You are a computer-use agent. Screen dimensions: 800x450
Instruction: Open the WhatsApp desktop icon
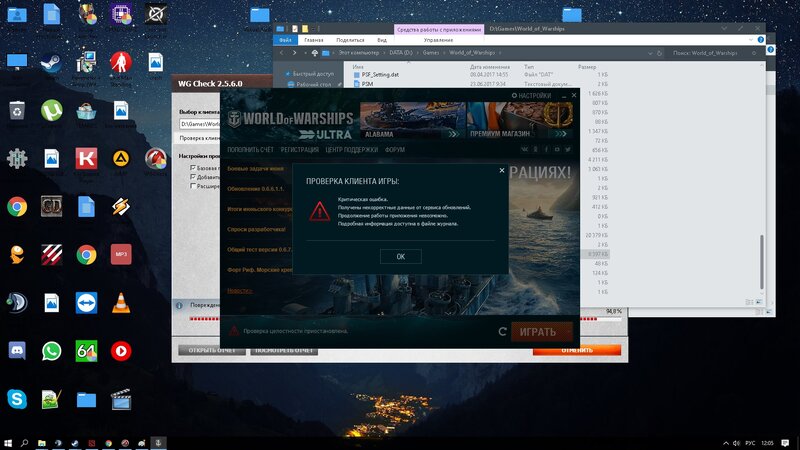pos(51,351)
